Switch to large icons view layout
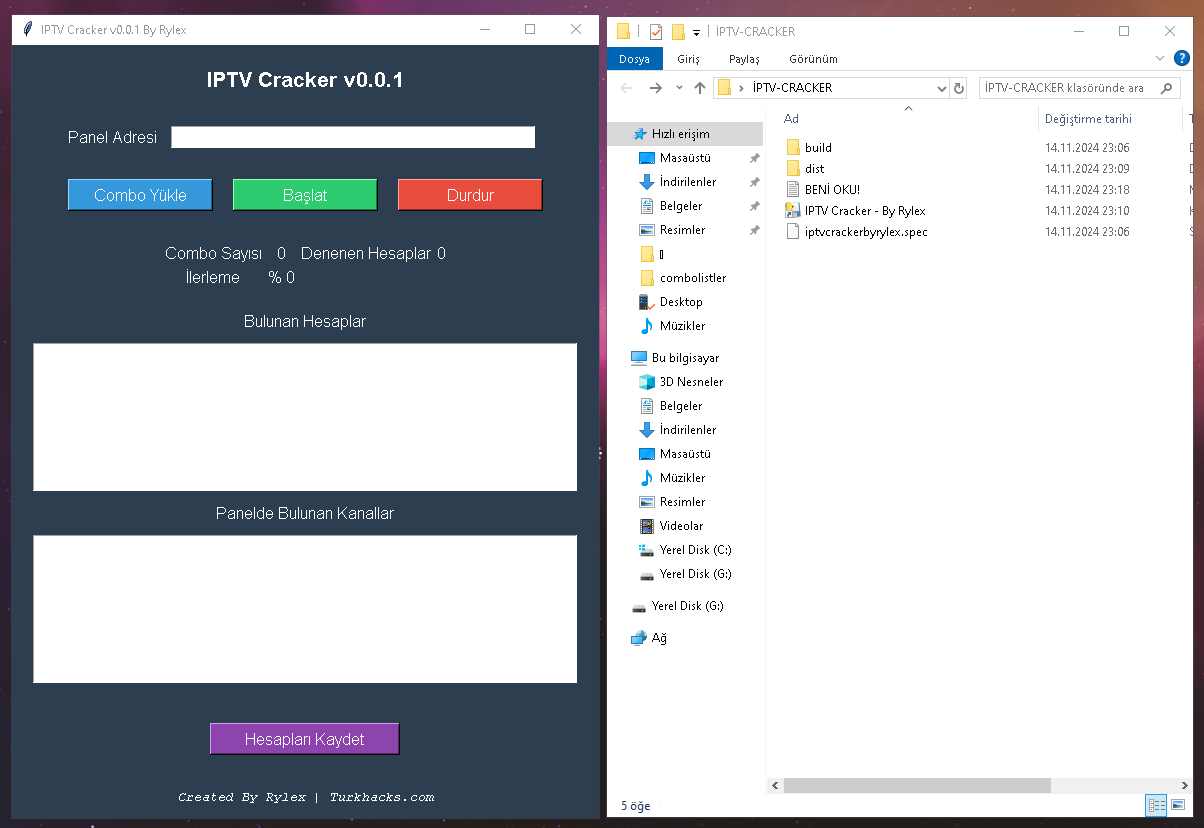This screenshot has width=1204, height=828. [1178, 805]
